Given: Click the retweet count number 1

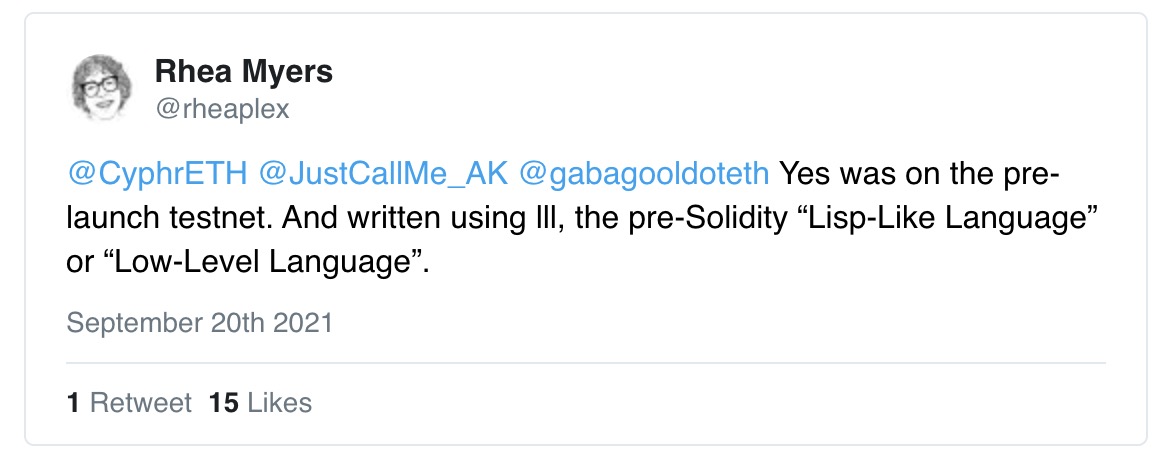Looking at the screenshot, I should 73,403.
